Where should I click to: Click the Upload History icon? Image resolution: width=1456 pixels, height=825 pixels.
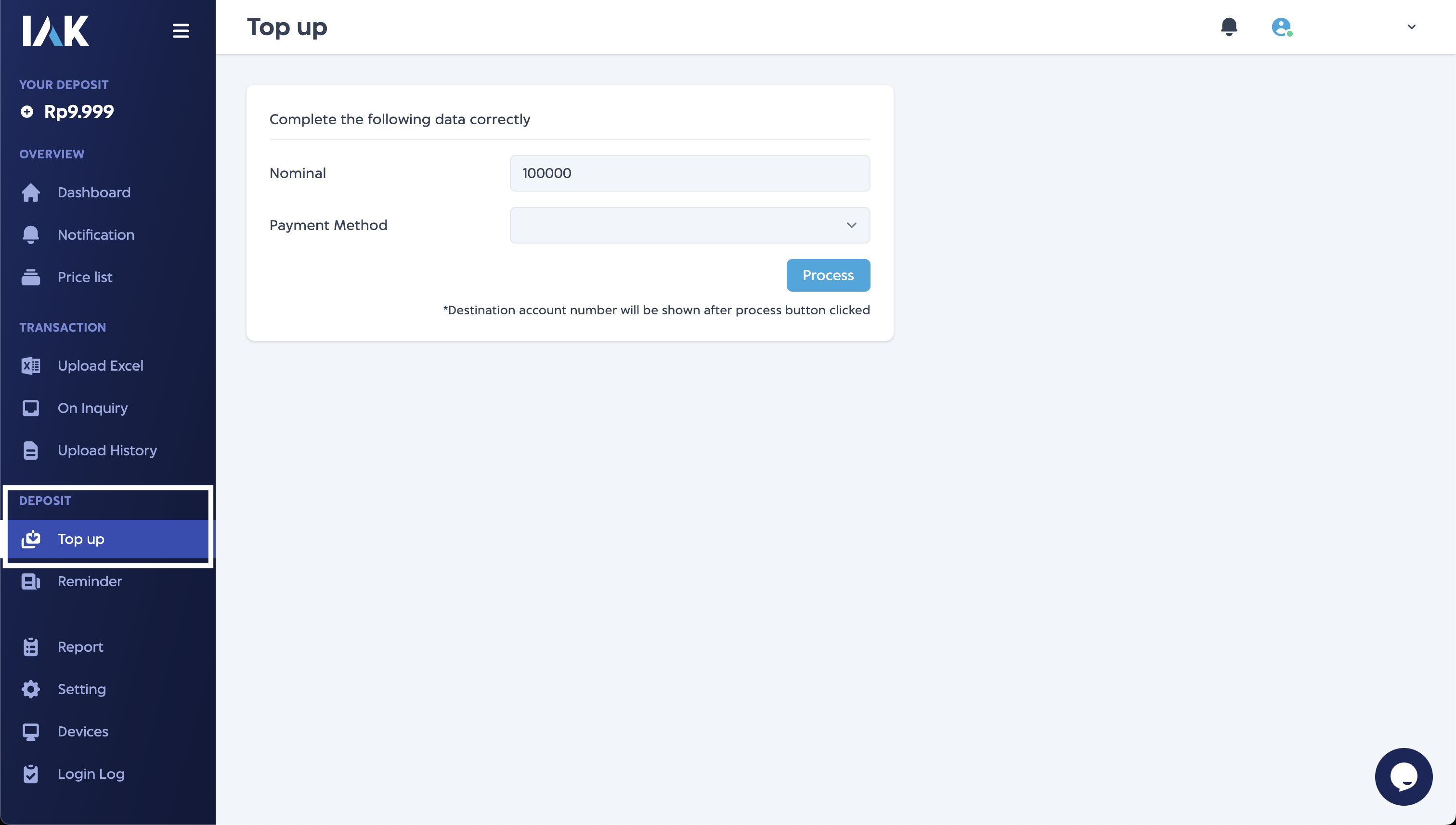[x=30, y=450]
